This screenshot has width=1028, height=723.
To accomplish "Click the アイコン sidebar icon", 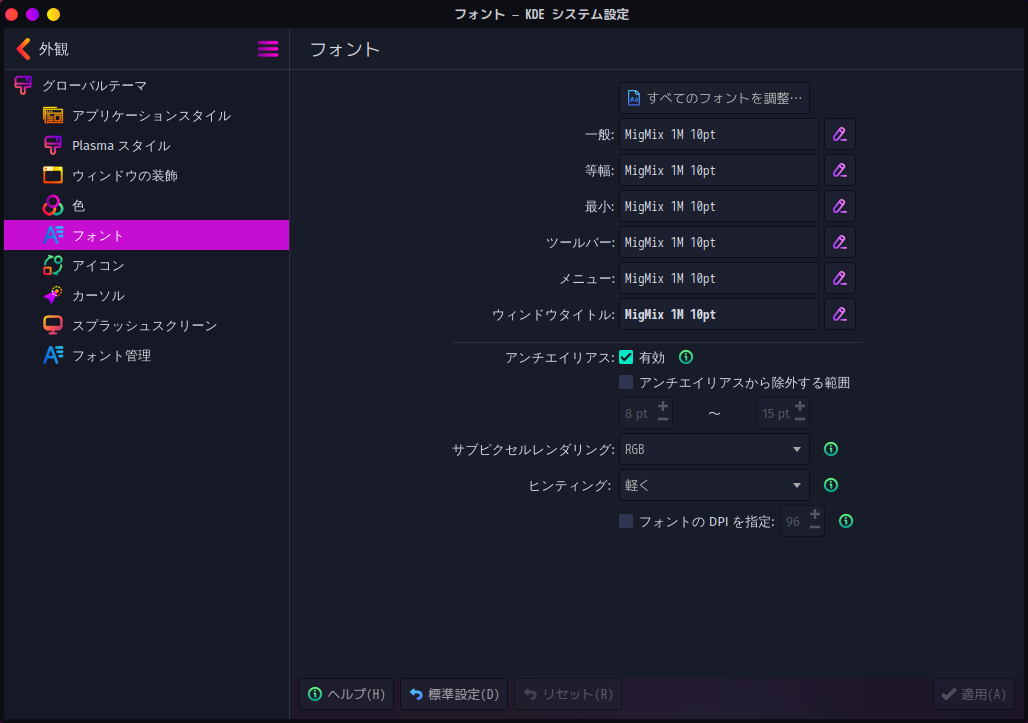I will (53, 265).
